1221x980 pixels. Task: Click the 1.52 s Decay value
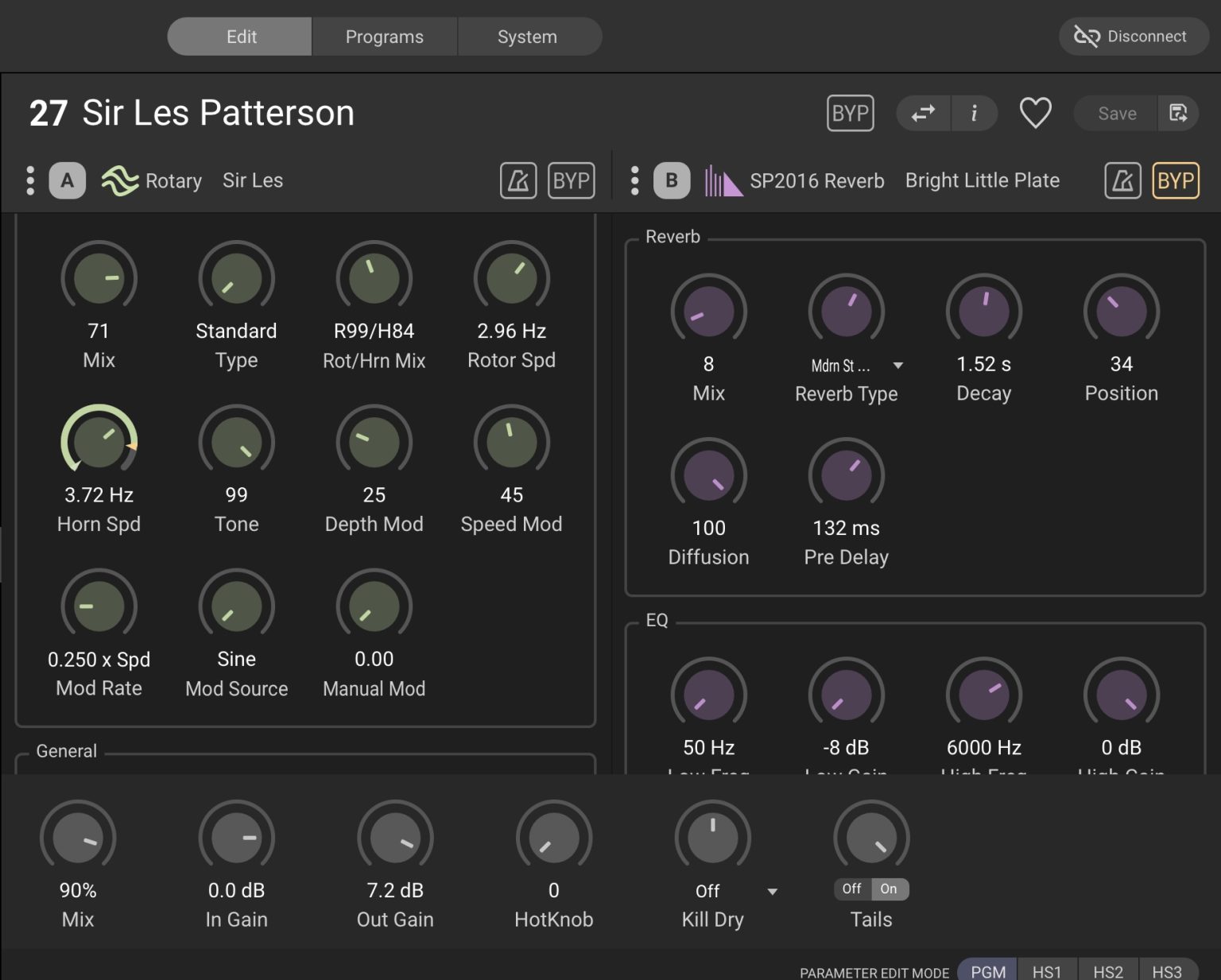984,364
